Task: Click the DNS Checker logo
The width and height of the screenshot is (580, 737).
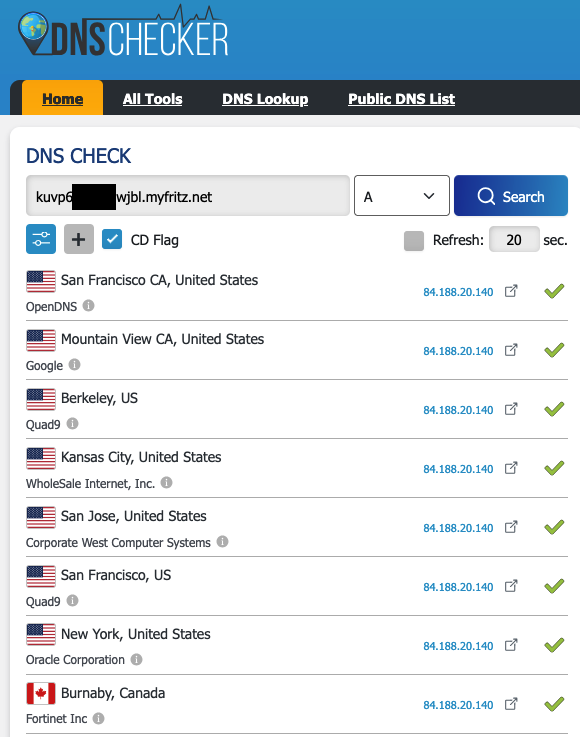Action: tap(123, 32)
